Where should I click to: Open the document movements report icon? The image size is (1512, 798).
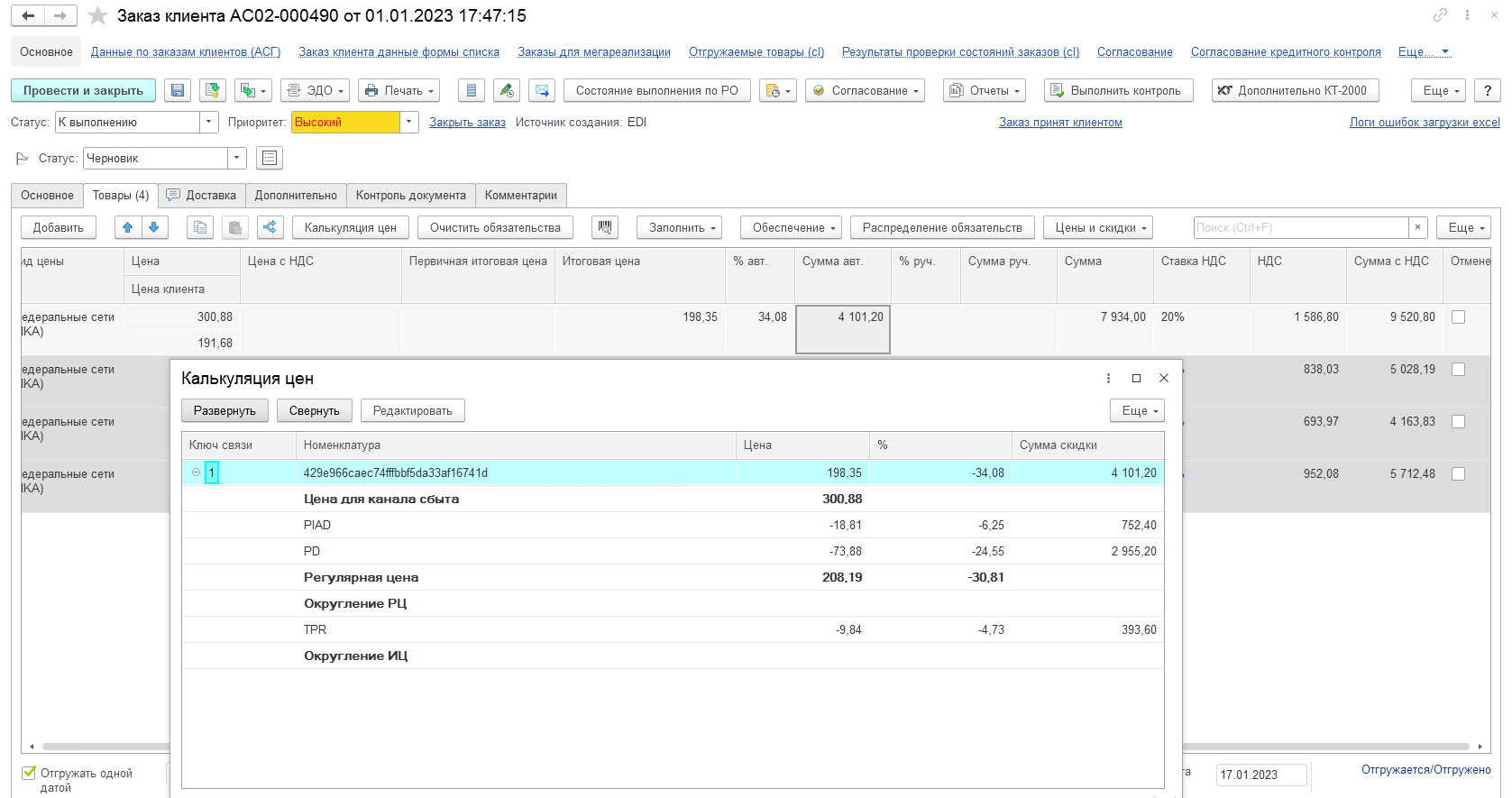472,90
